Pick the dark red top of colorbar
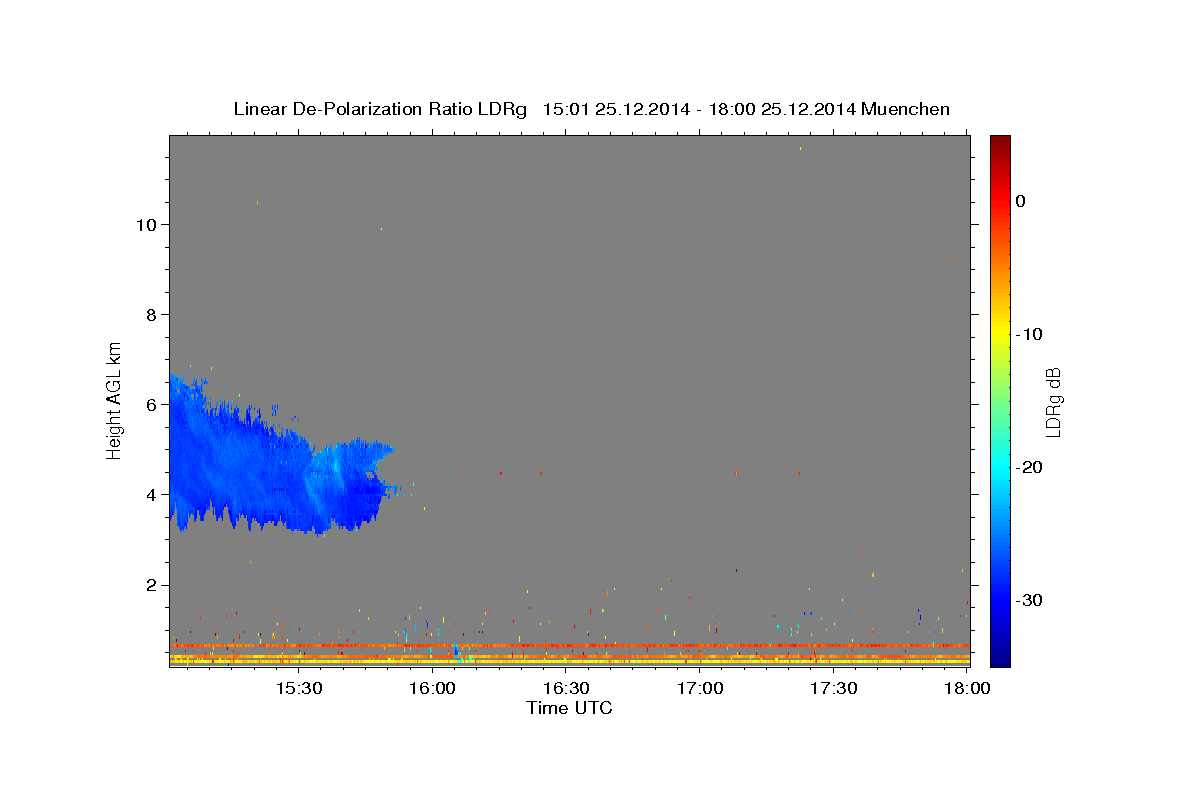Image resolution: width=1200 pixels, height=800 pixels. coord(999,142)
